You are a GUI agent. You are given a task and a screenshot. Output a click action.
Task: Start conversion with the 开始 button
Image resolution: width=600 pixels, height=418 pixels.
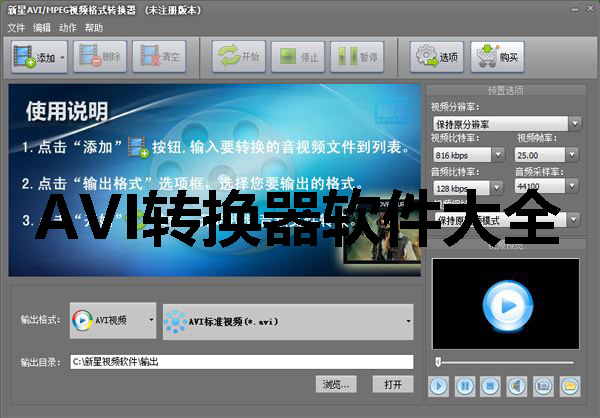point(239,57)
